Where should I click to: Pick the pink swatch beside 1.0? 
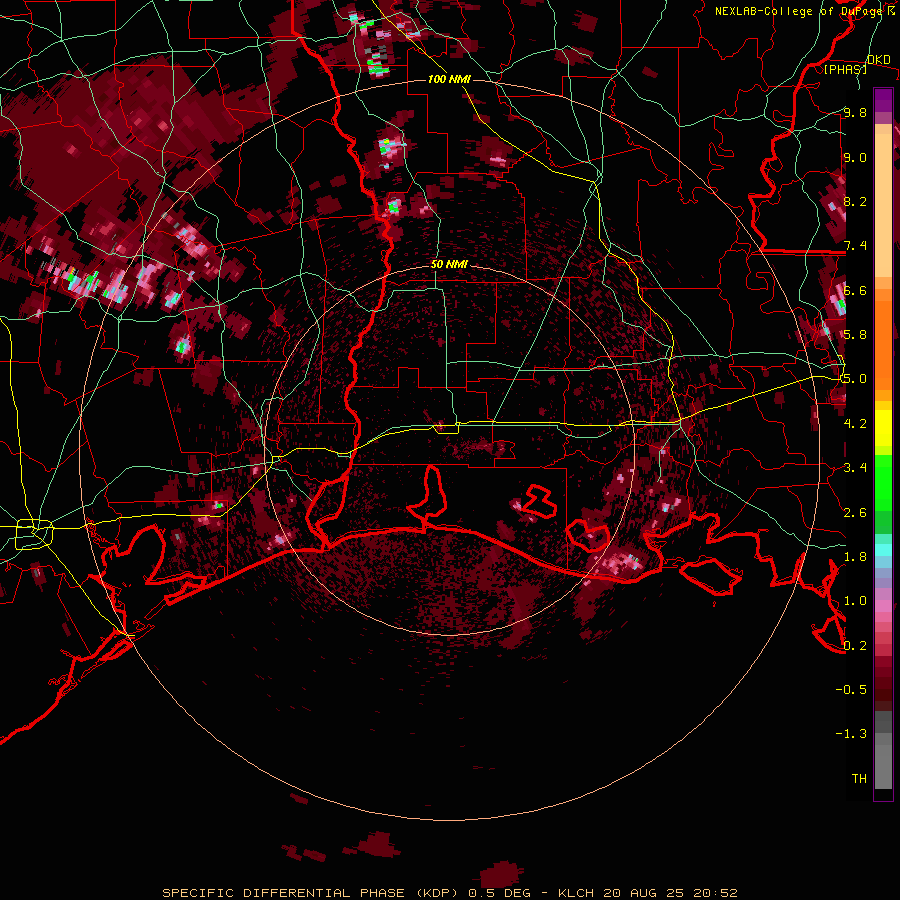pos(883,606)
